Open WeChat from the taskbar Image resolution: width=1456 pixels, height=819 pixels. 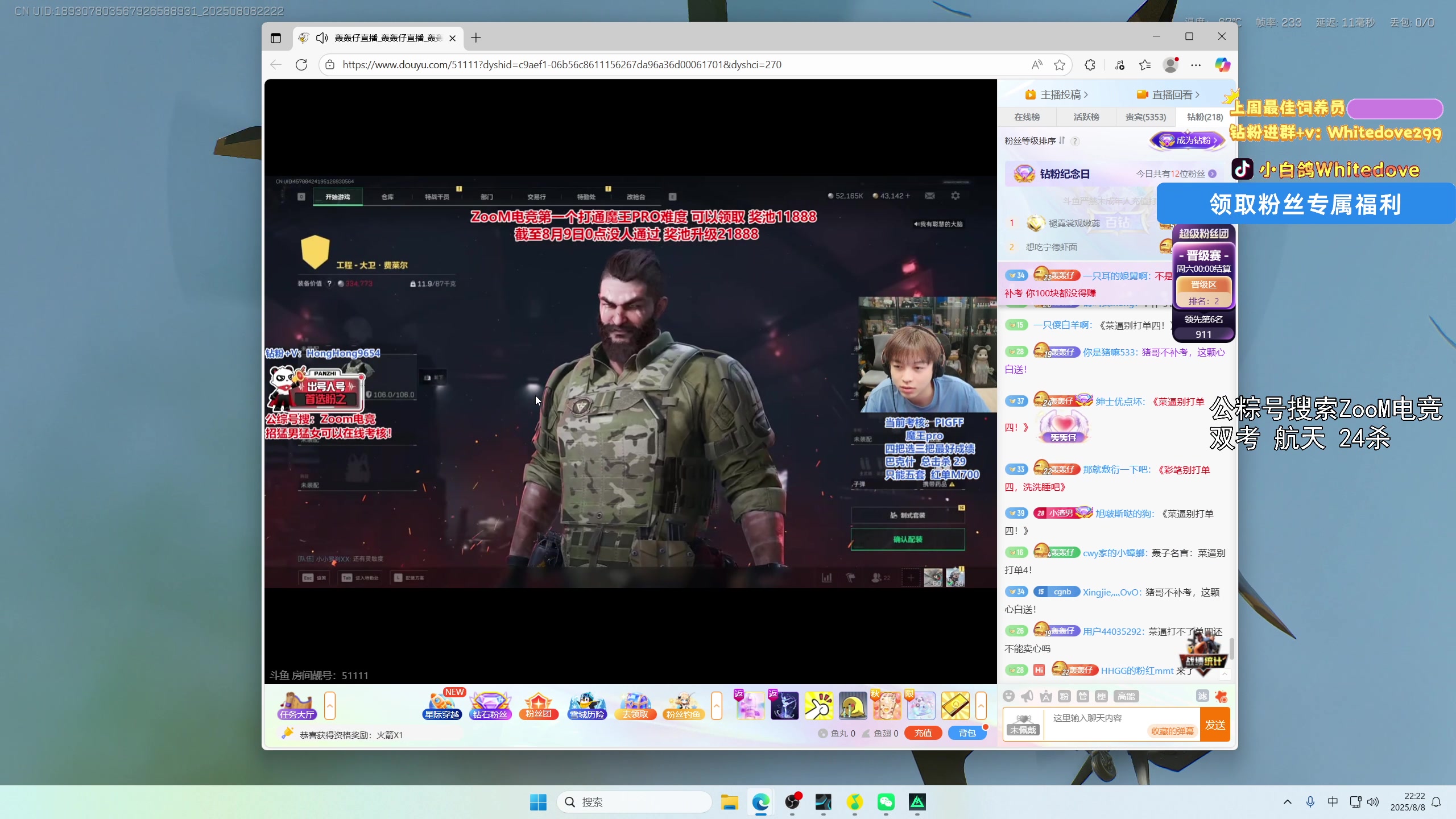pos(886,802)
